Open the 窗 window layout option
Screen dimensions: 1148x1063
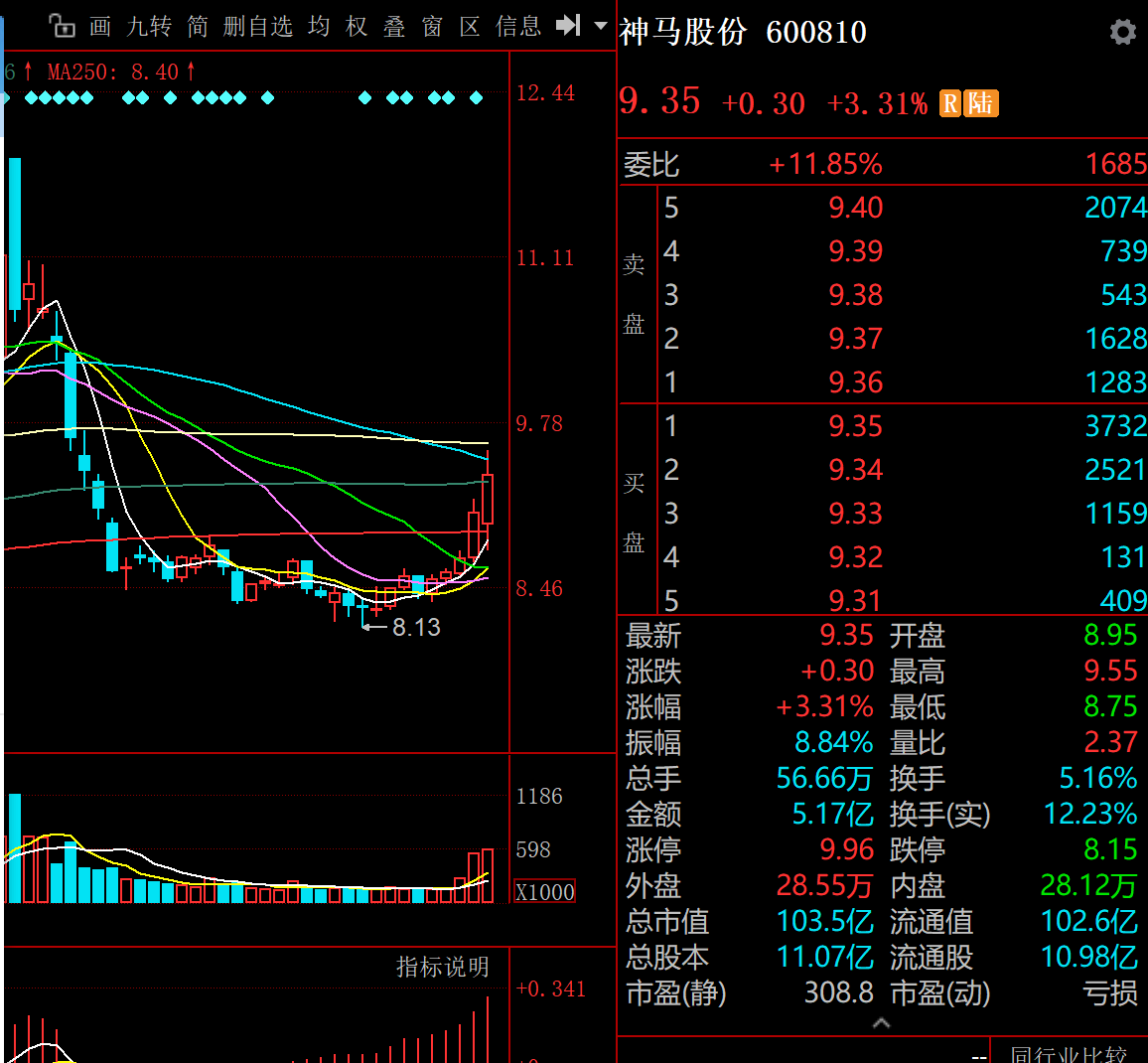pos(432,27)
